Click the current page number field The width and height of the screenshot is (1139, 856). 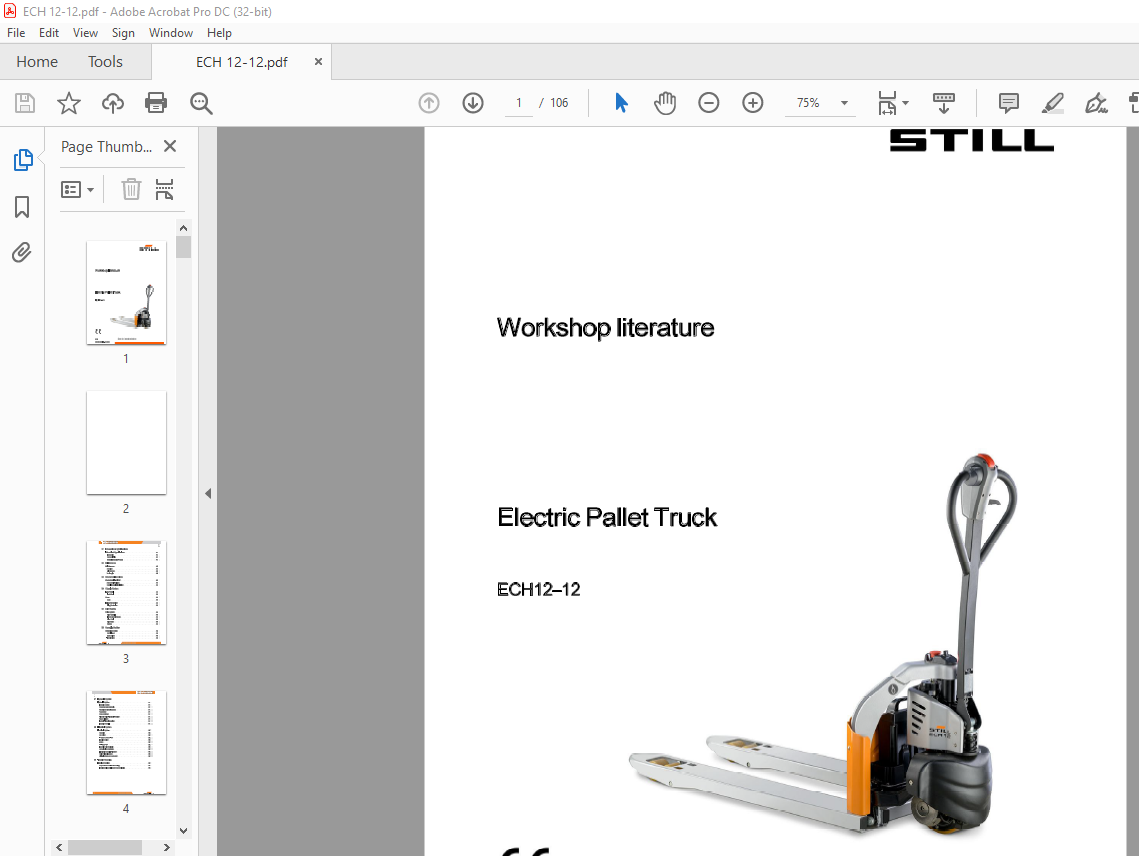[519, 103]
